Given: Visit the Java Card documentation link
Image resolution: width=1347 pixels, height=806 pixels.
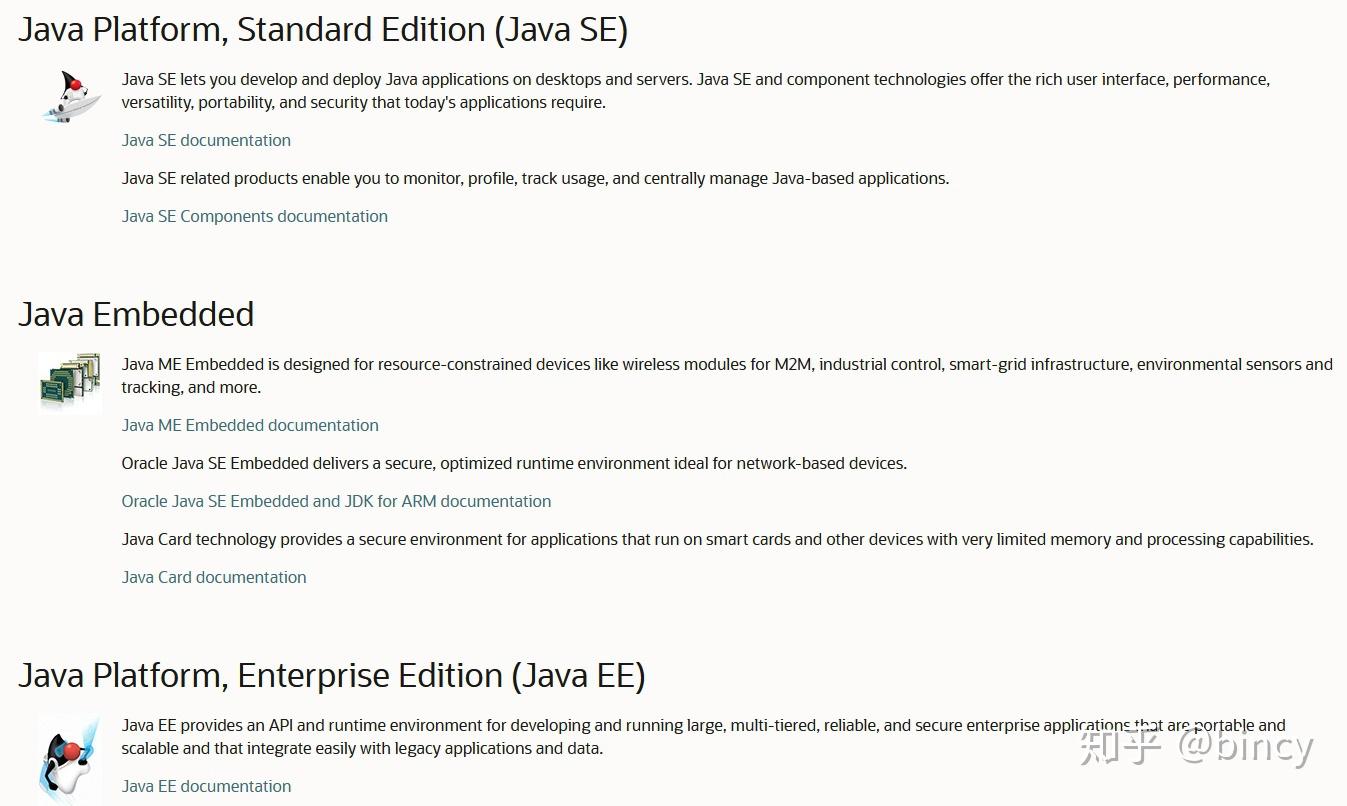Looking at the screenshot, I should click(x=214, y=577).
